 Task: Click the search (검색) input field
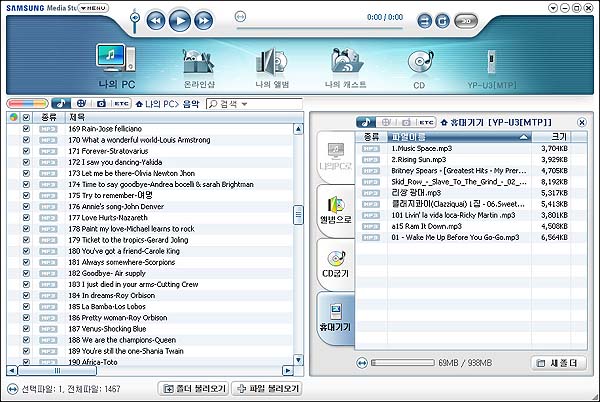[254, 104]
